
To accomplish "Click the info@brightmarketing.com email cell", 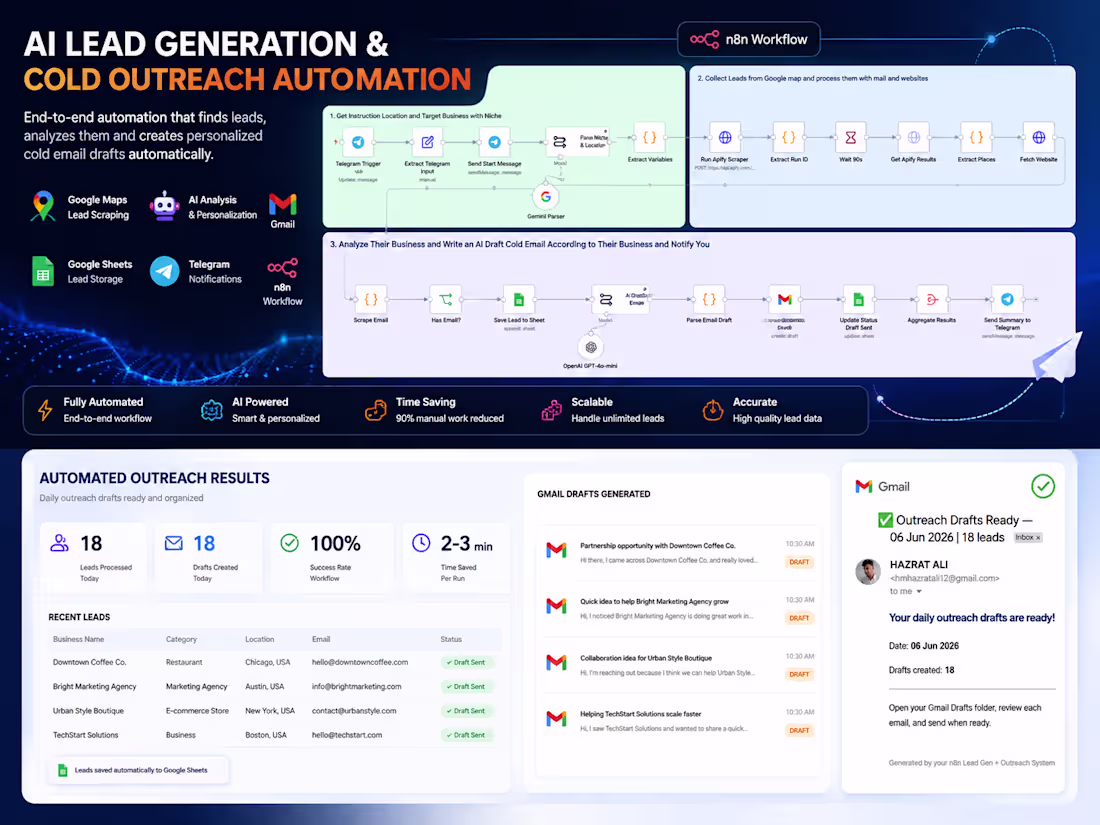I will coord(356,687).
